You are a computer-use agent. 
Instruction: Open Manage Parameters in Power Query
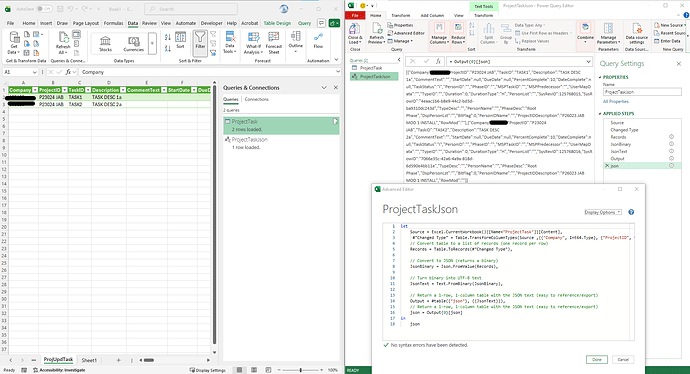coord(608,33)
